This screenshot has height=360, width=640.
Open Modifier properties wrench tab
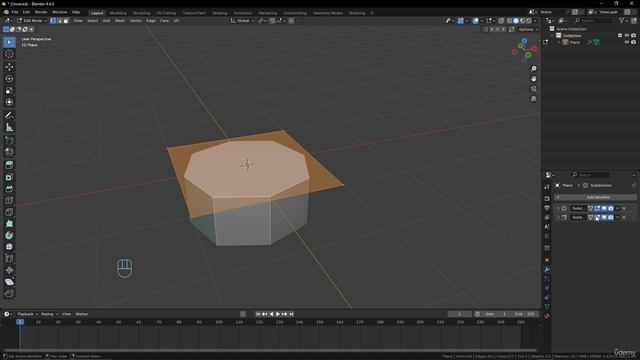(547, 270)
